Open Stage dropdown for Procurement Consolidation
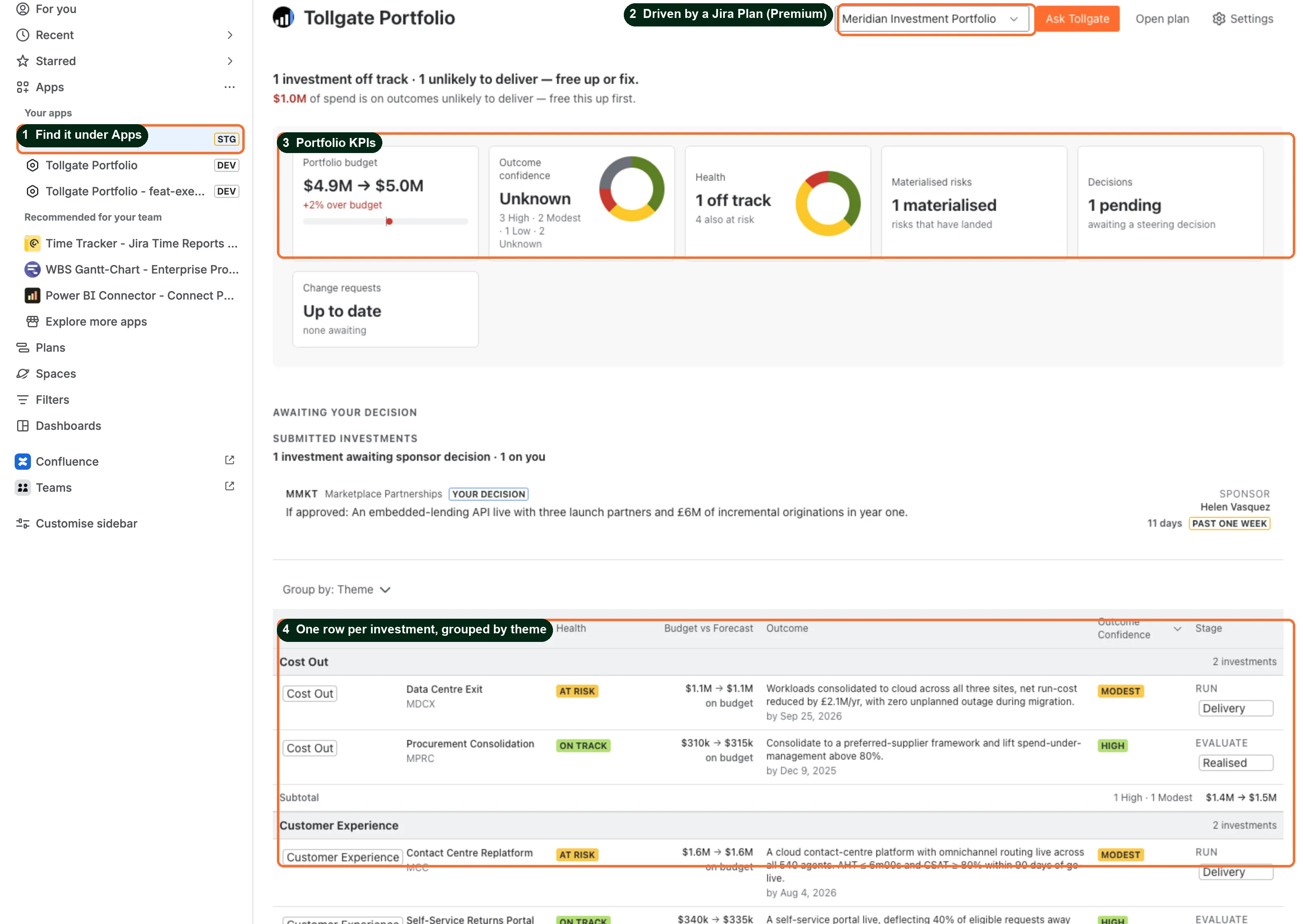Image resolution: width=1303 pixels, height=924 pixels. tap(1235, 763)
